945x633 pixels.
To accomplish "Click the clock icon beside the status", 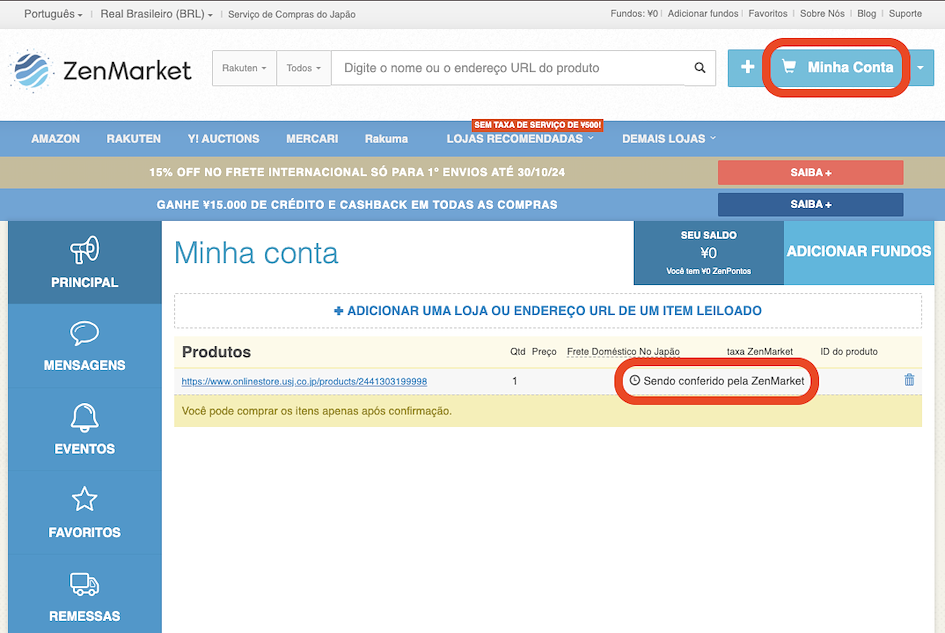I will [635, 380].
